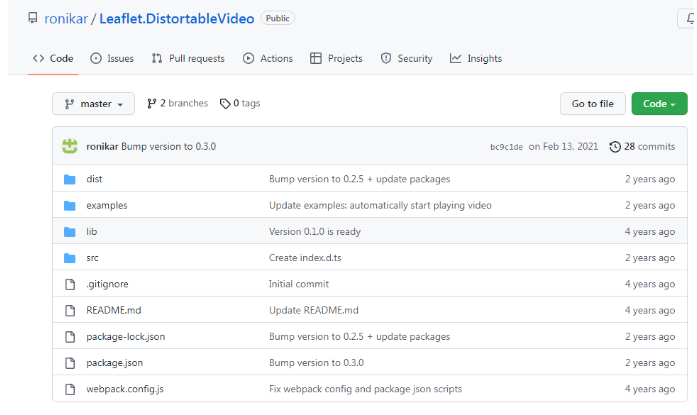Open the package.json file
Image resolution: width=697 pixels, height=415 pixels.
[115, 363]
